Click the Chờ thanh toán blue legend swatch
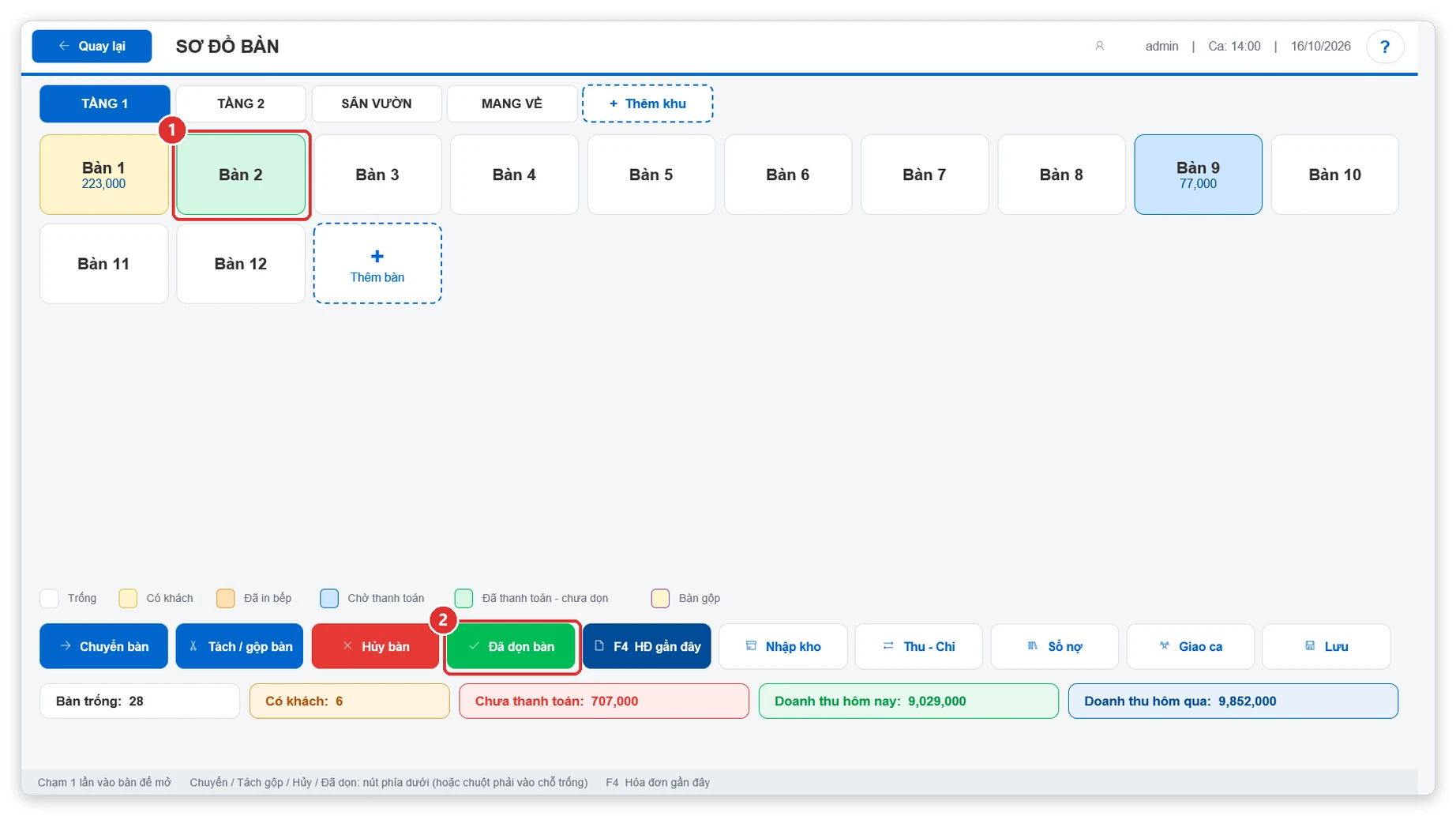Screen dimensions: 1456x816 tap(329, 598)
